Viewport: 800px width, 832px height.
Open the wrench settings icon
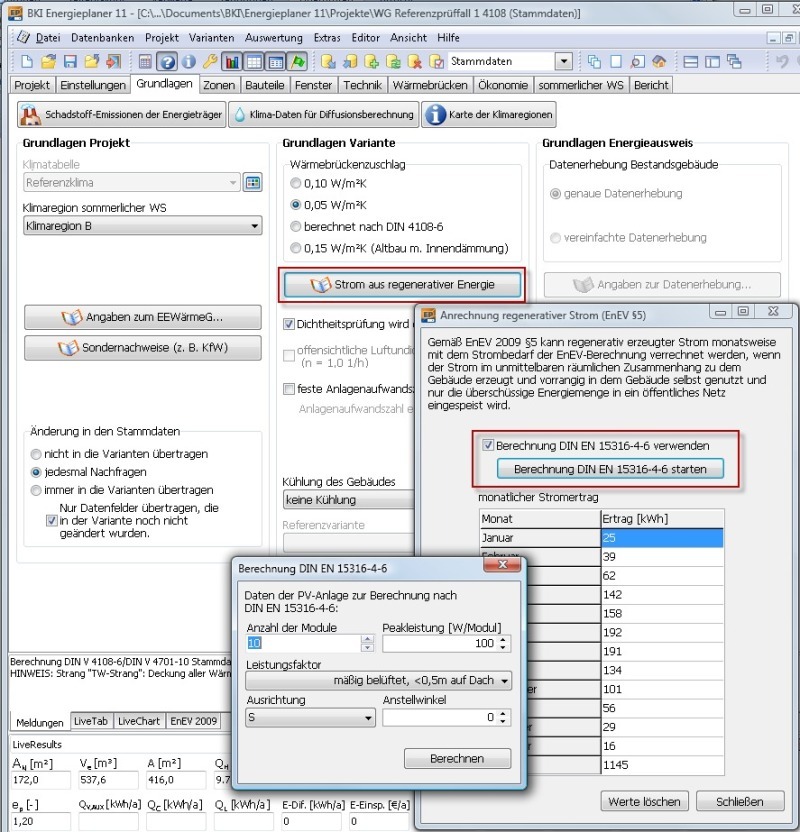(x=210, y=62)
